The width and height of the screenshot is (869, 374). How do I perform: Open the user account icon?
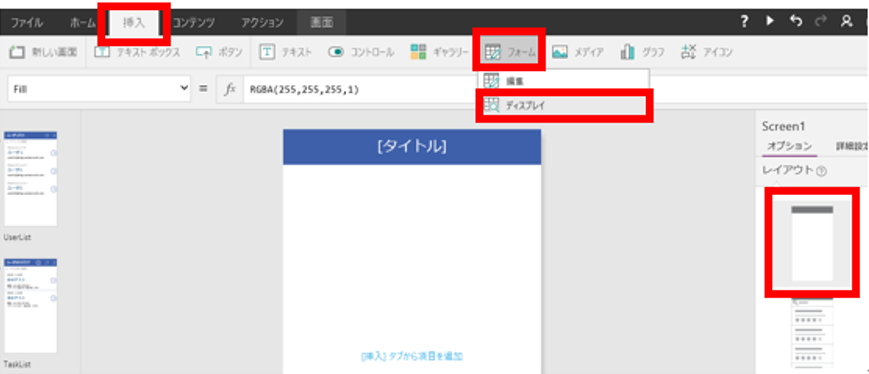[846, 22]
